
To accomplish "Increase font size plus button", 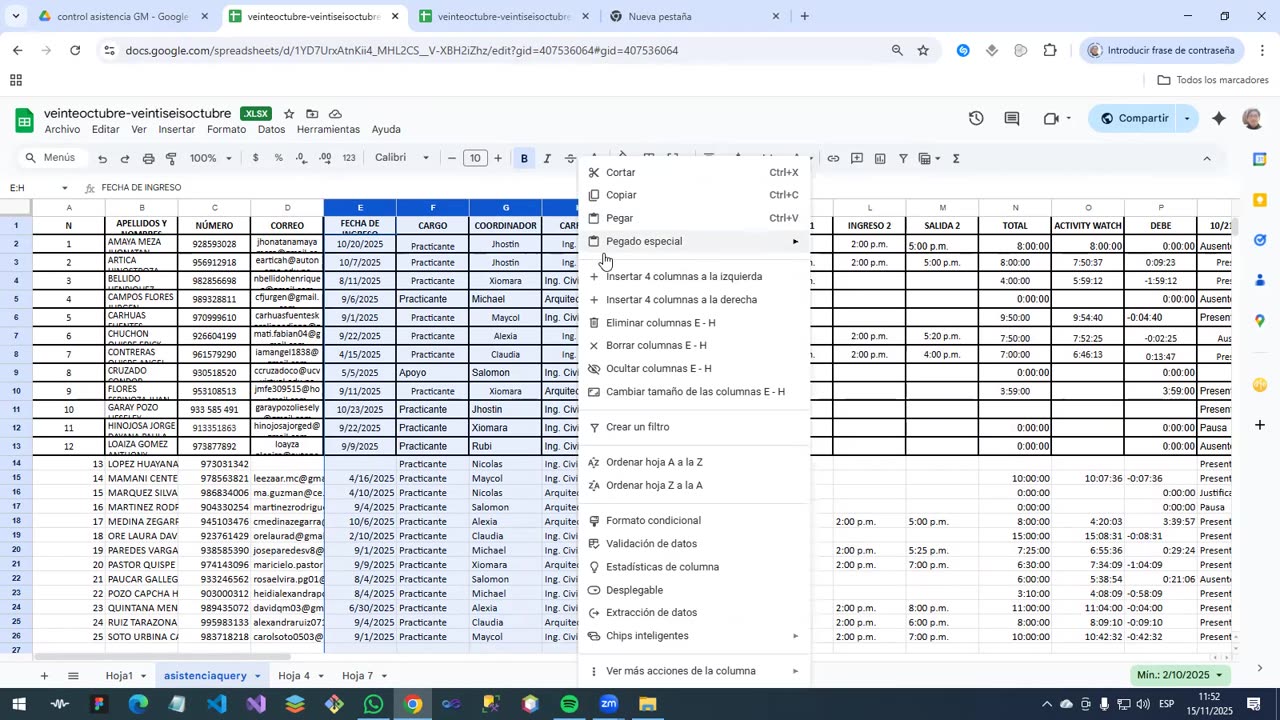I will point(498,158).
